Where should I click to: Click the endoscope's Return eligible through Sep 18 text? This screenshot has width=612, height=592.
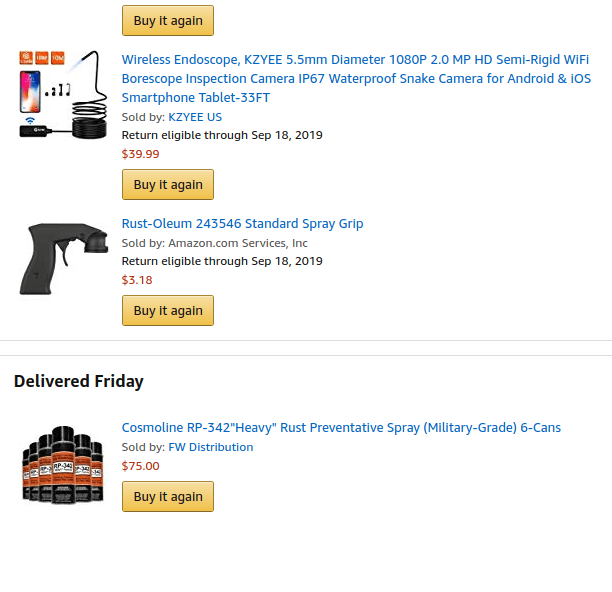tap(222, 135)
